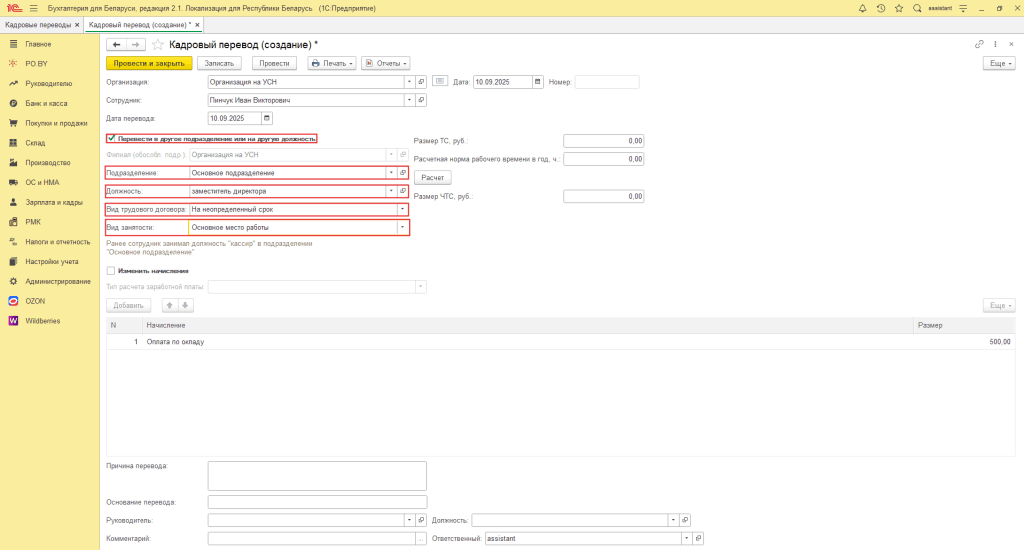
Task: Expand Сотрудник dropdown list
Action: coord(409,101)
